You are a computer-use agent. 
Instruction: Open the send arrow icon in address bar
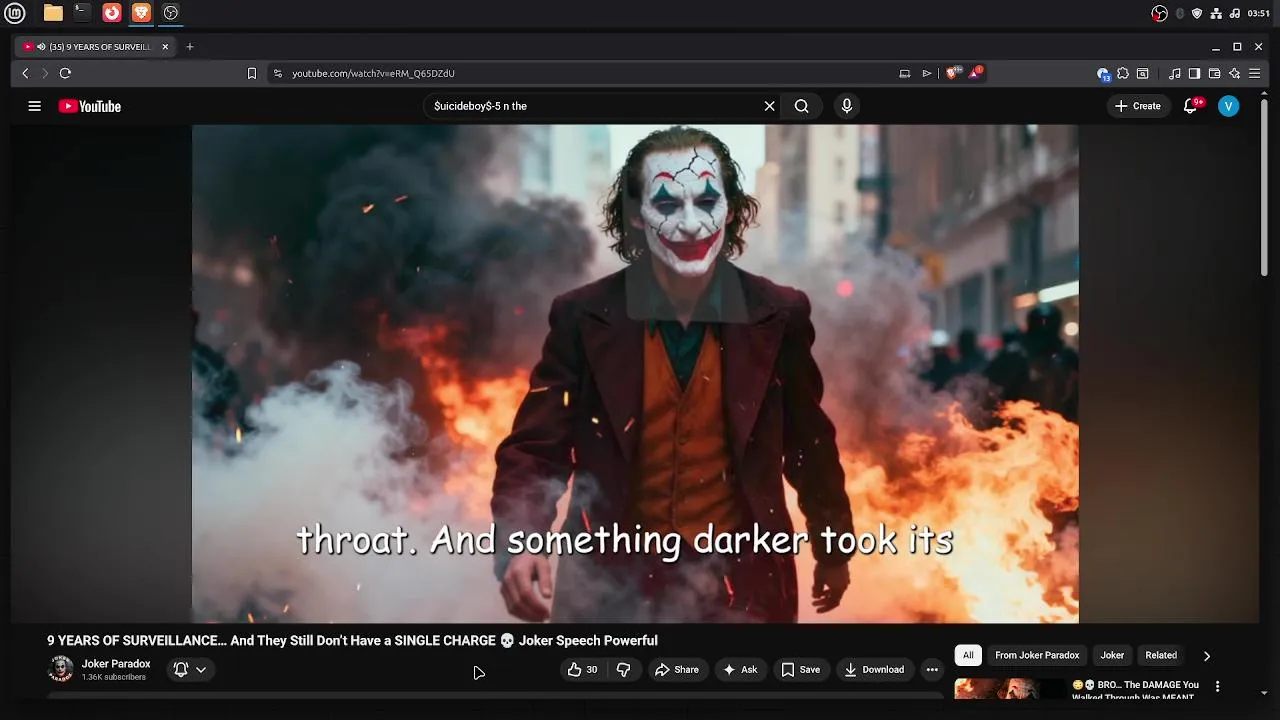pos(927,73)
